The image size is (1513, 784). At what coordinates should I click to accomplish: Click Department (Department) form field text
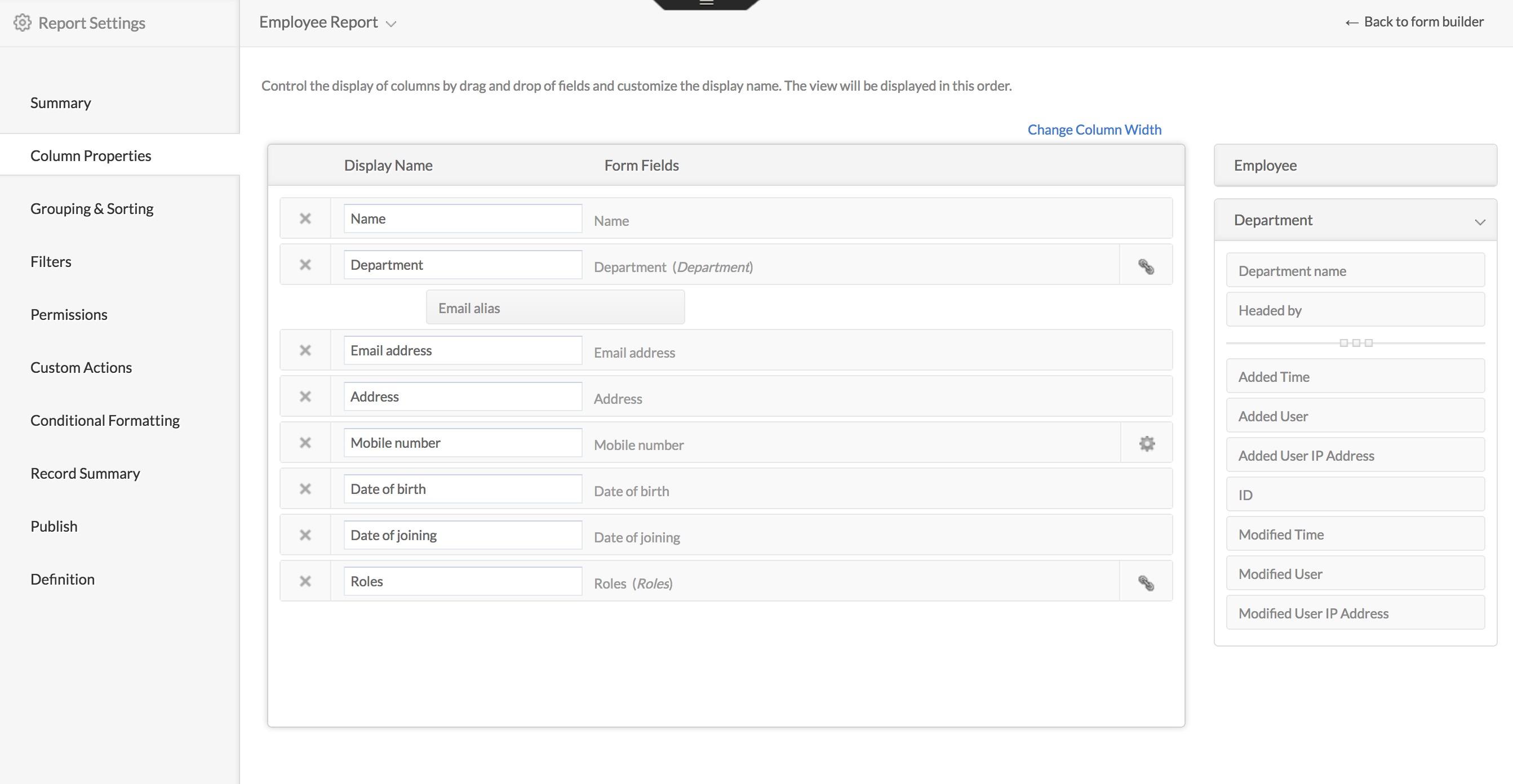coord(673,266)
